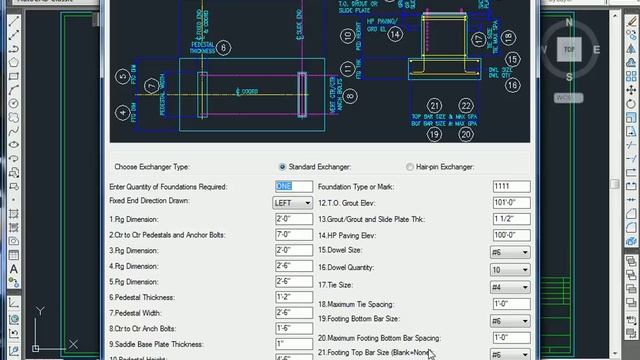Select the Fillet tool
640x360 pixels.
pyautogui.click(x=631, y=227)
